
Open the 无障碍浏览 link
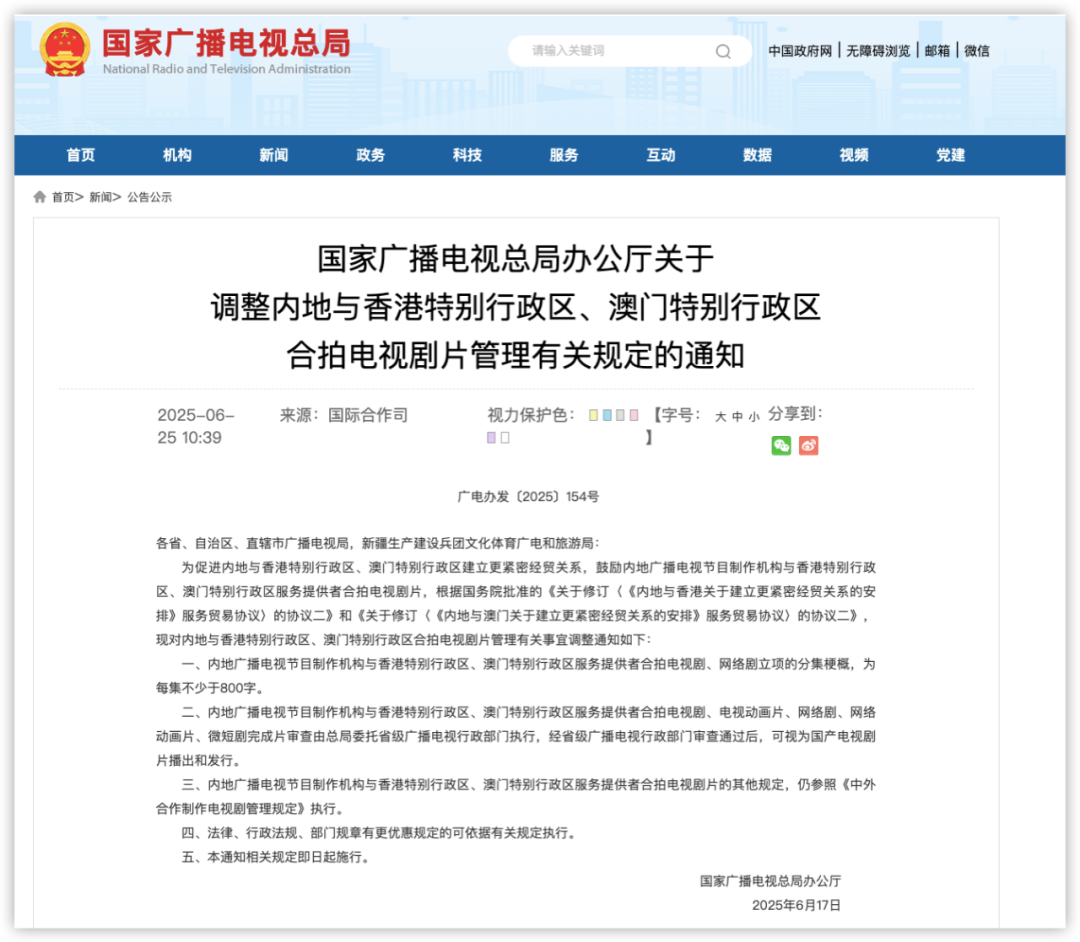tap(878, 51)
